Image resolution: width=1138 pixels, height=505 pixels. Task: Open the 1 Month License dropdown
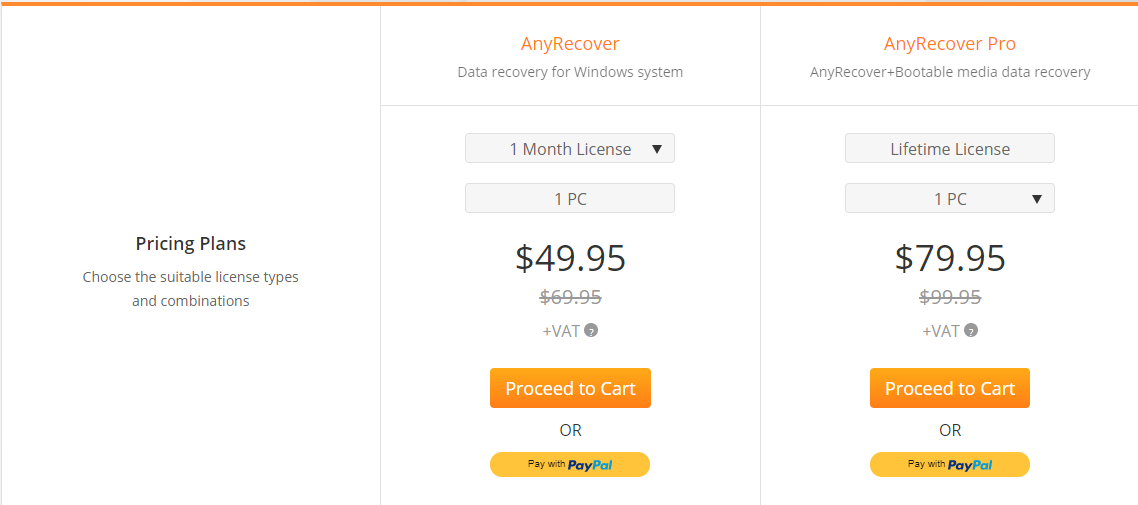tap(570, 149)
